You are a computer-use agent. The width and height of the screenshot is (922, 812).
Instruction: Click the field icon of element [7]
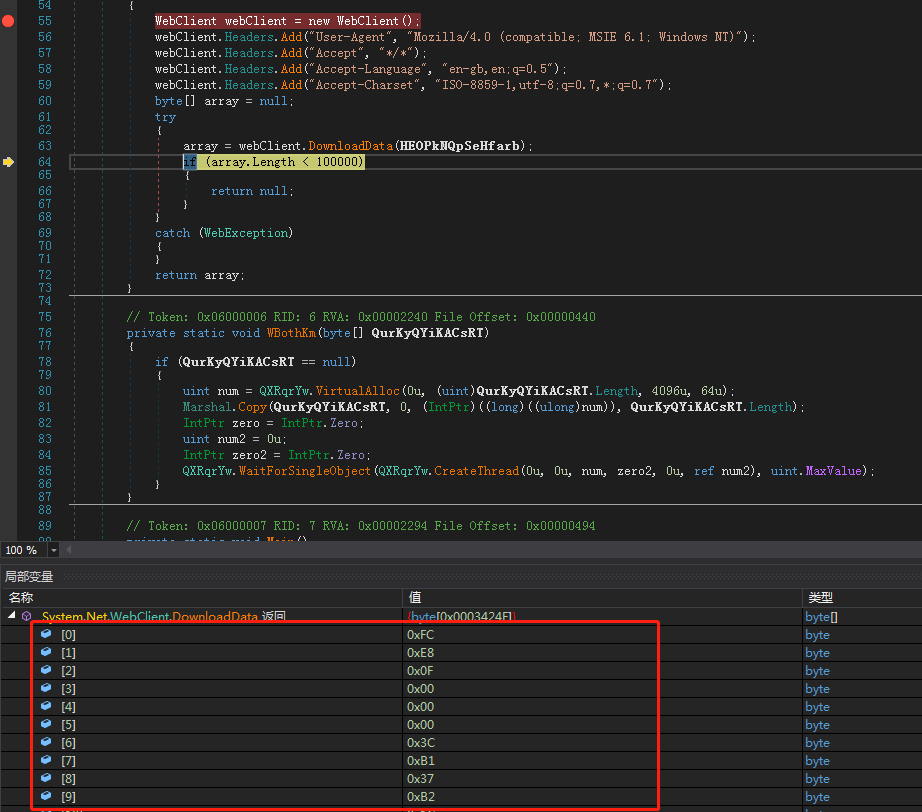coord(46,760)
